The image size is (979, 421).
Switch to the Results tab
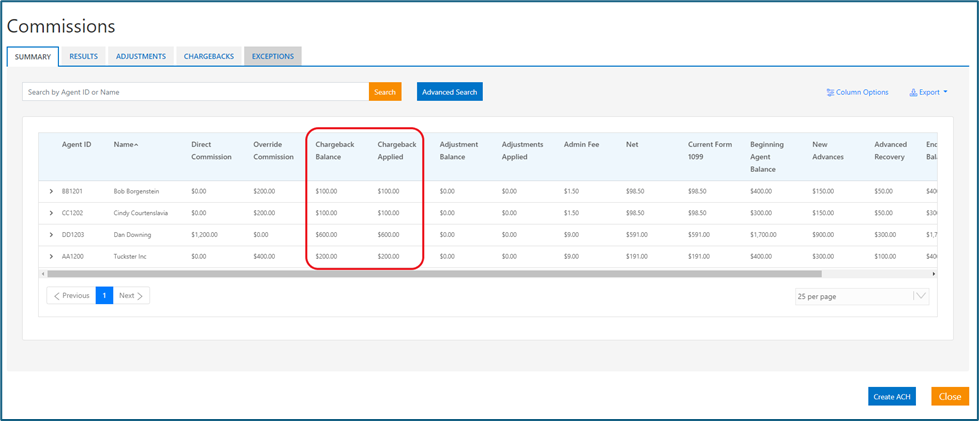point(84,56)
